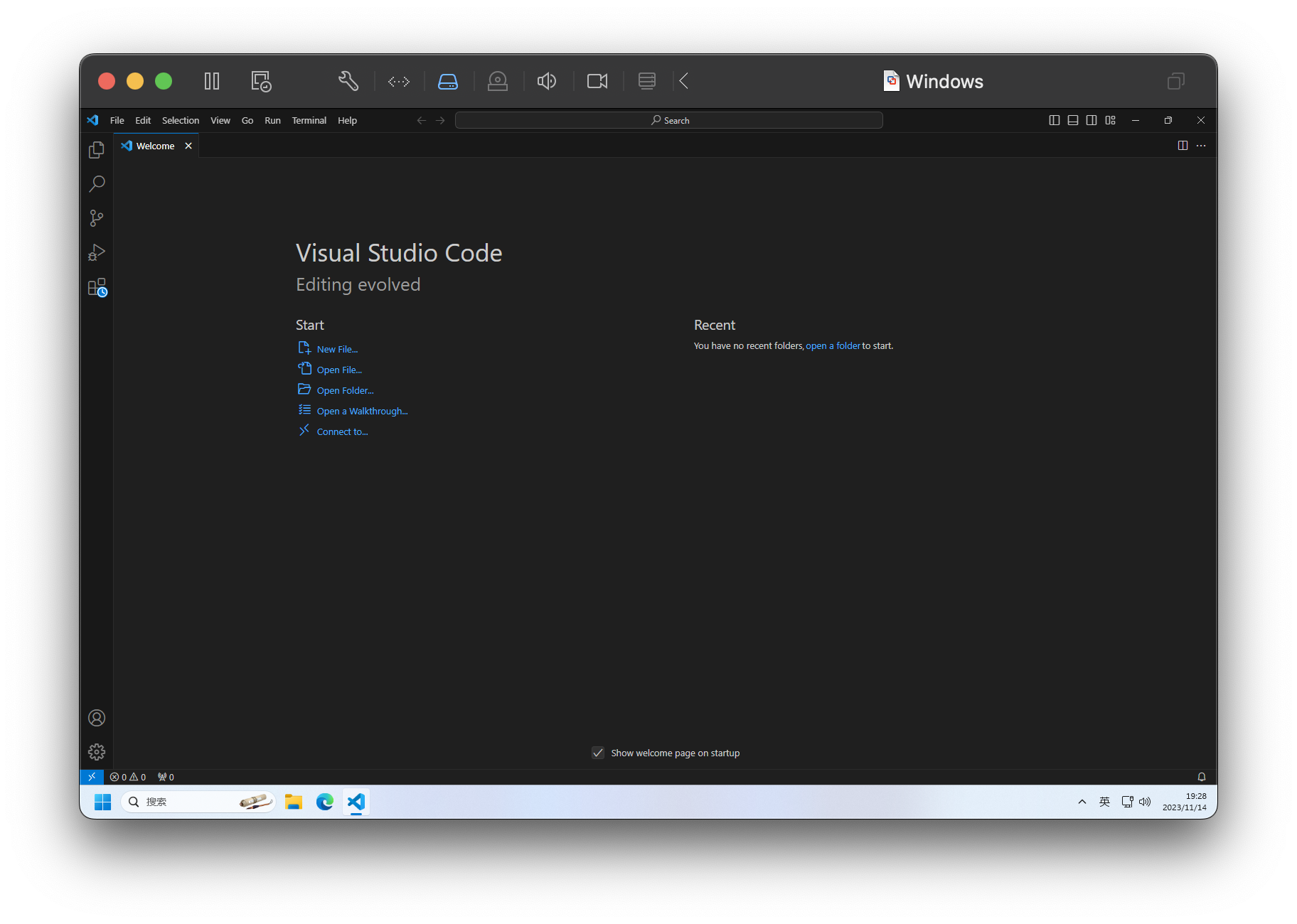This screenshot has width=1297, height=924.
Task: Open the Windows Start menu
Action: (103, 802)
